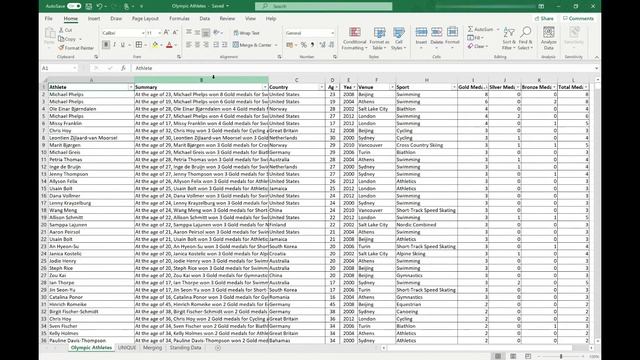640x360 pixels.
Task: Switch to the Standing Data sheet tab
Action: coord(185,348)
